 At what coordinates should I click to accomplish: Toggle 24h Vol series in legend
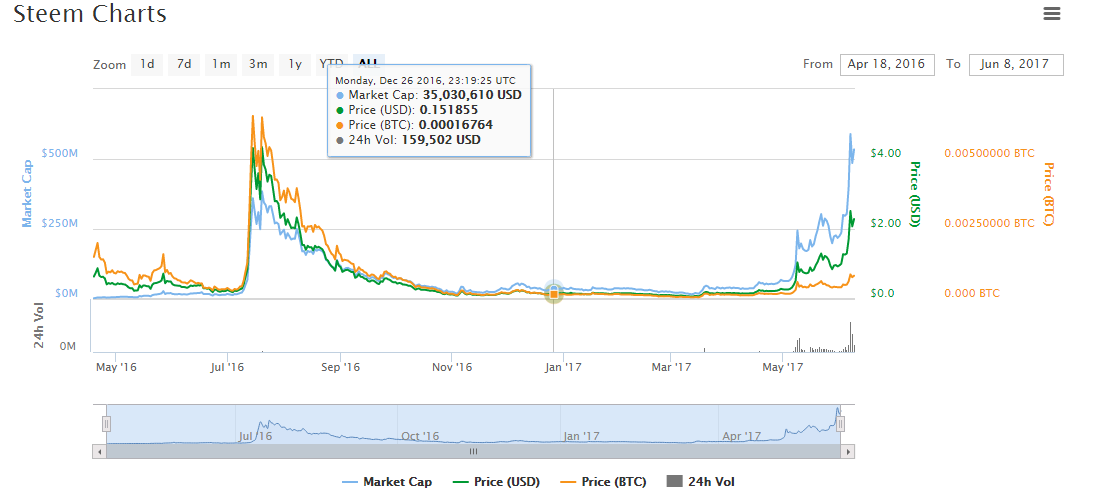click(x=701, y=482)
